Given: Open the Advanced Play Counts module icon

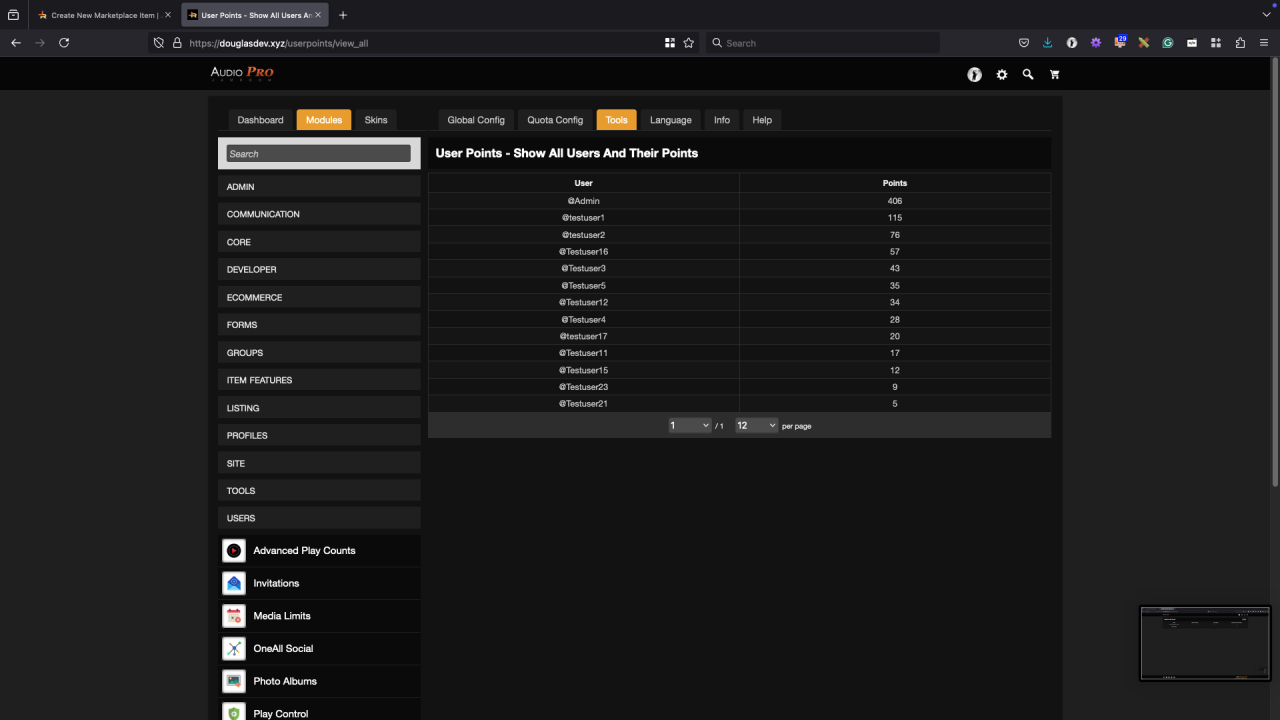Looking at the screenshot, I should click(x=233, y=551).
